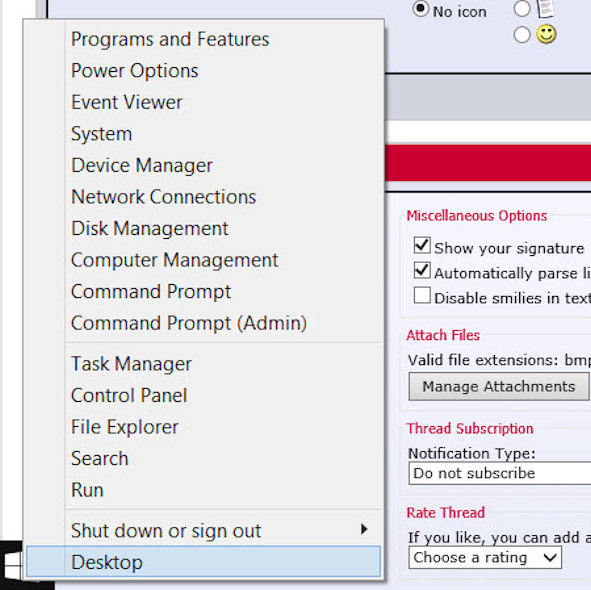The height and width of the screenshot is (590, 591).
Task: Toggle Automatically parse links checkbox
Action: (x=422, y=271)
